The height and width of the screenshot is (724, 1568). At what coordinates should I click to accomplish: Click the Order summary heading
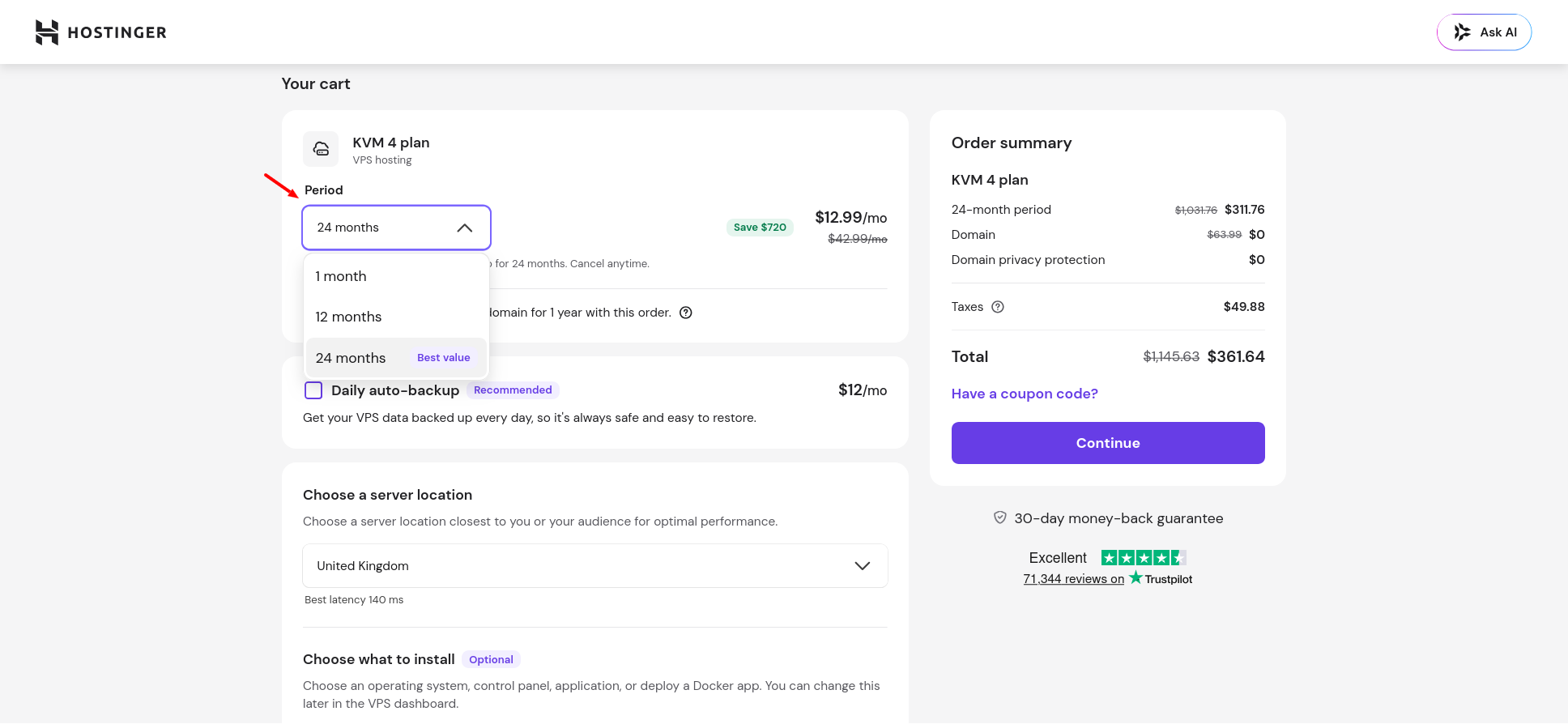click(x=1012, y=143)
